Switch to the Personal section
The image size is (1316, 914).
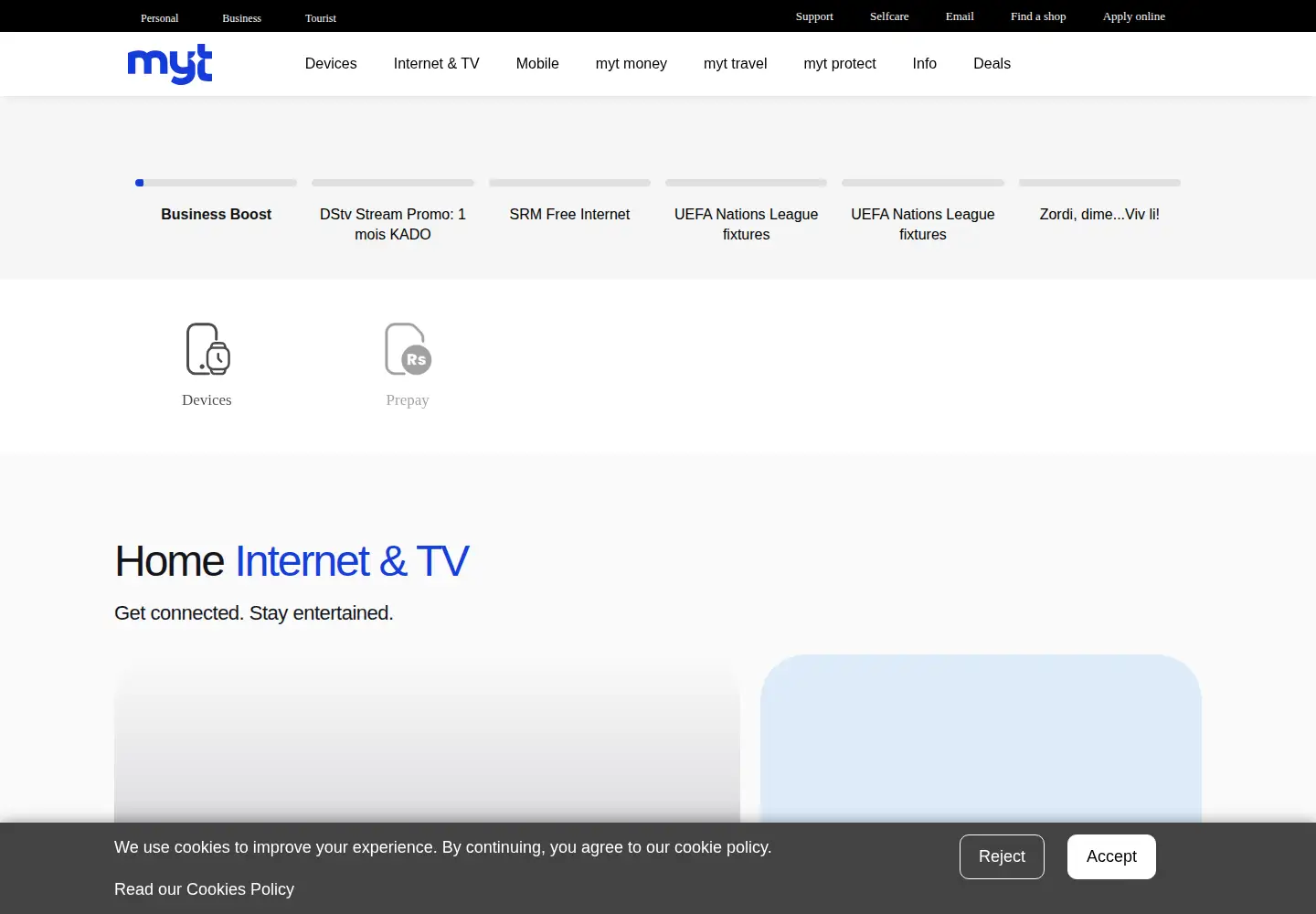(160, 18)
